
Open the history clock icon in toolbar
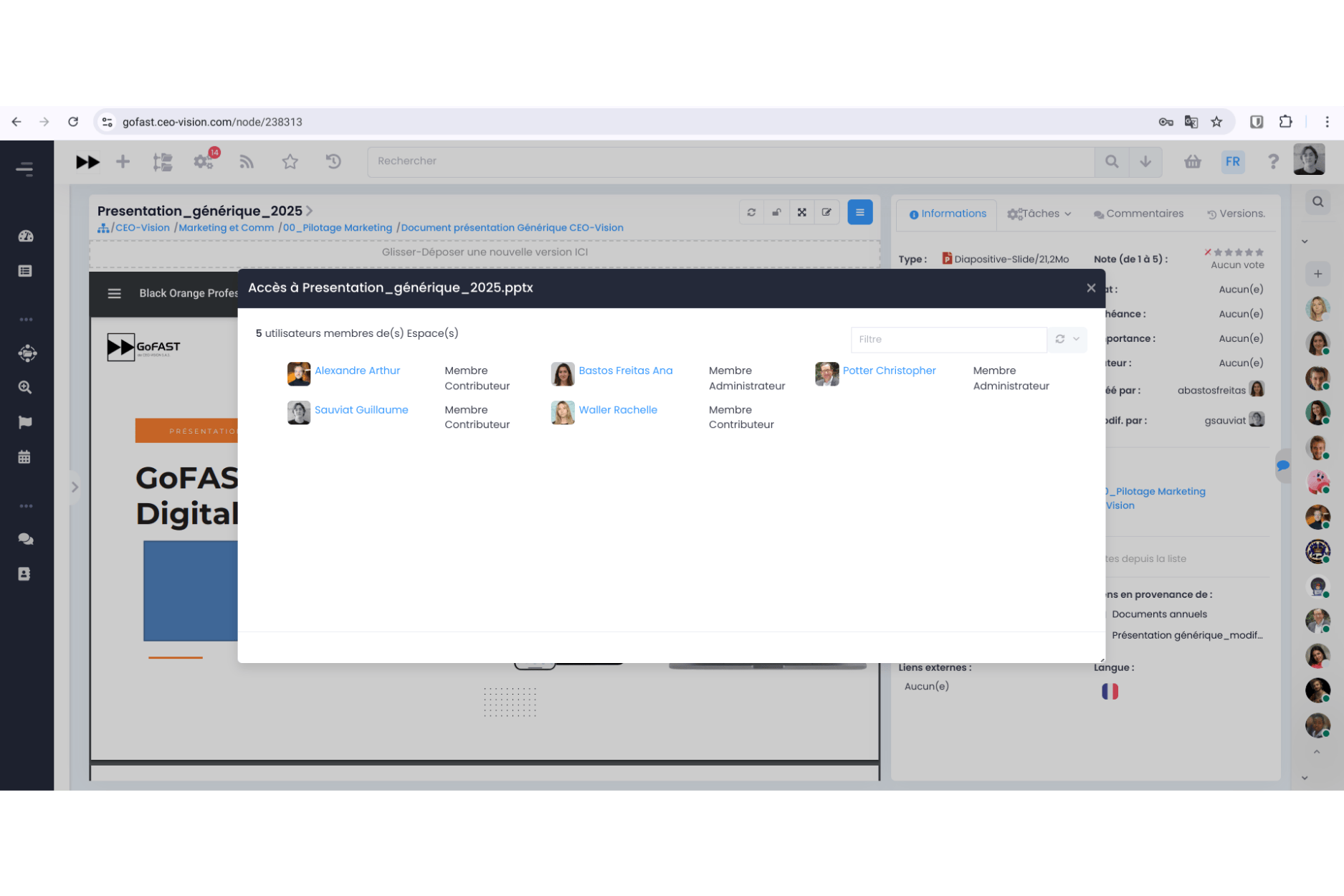333,162
